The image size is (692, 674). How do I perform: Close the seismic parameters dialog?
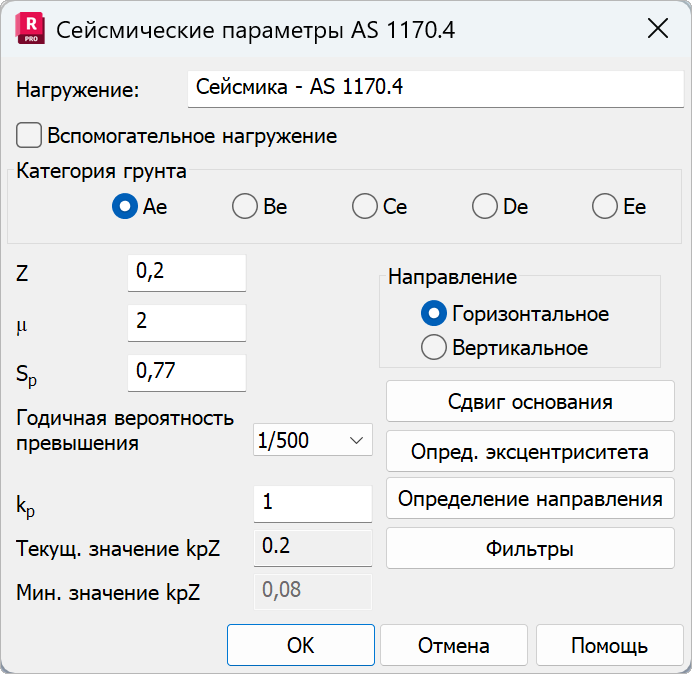[x=658, y=29]
